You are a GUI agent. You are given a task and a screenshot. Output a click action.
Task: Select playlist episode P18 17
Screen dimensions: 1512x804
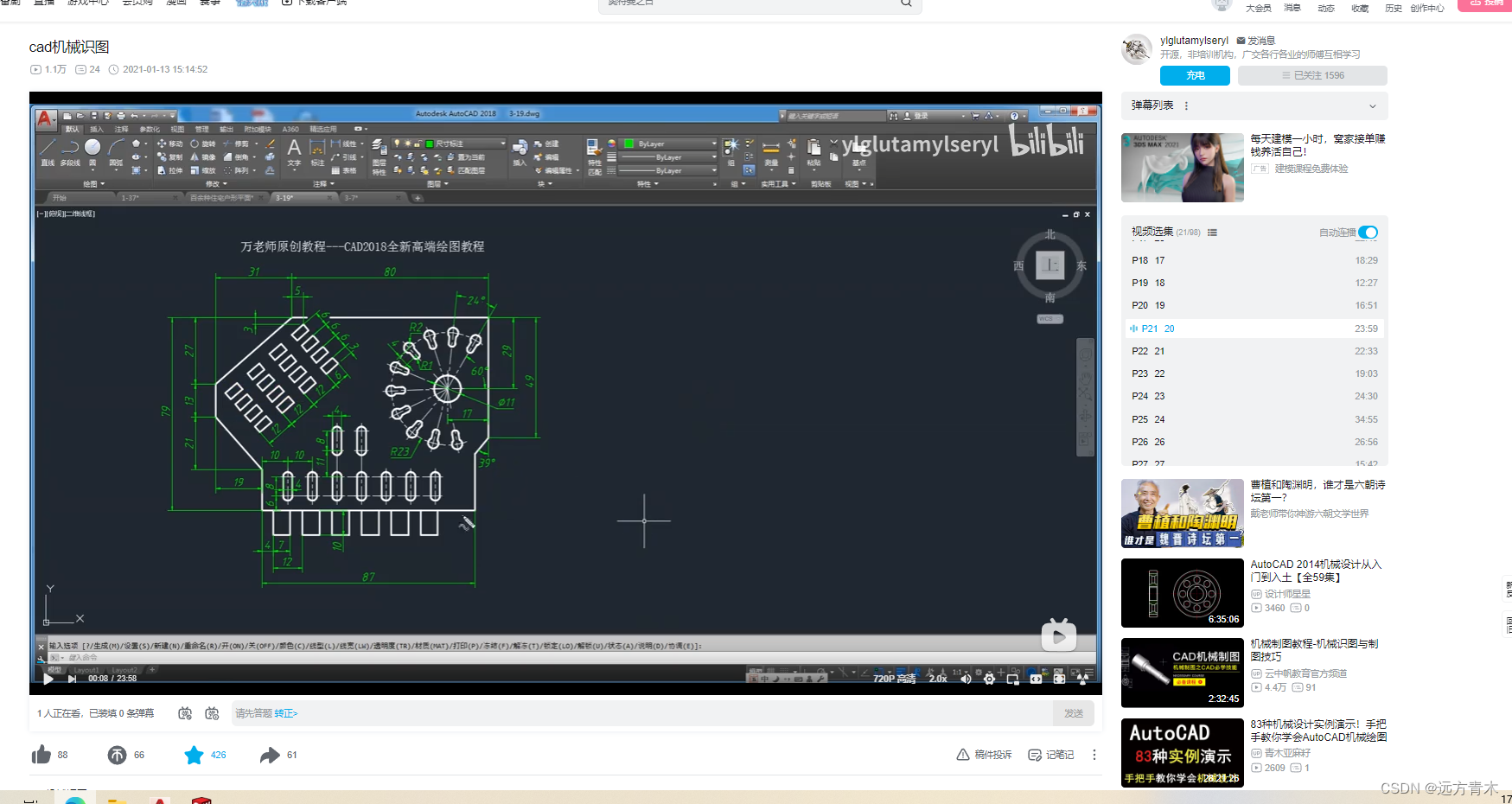(1254, 260)
